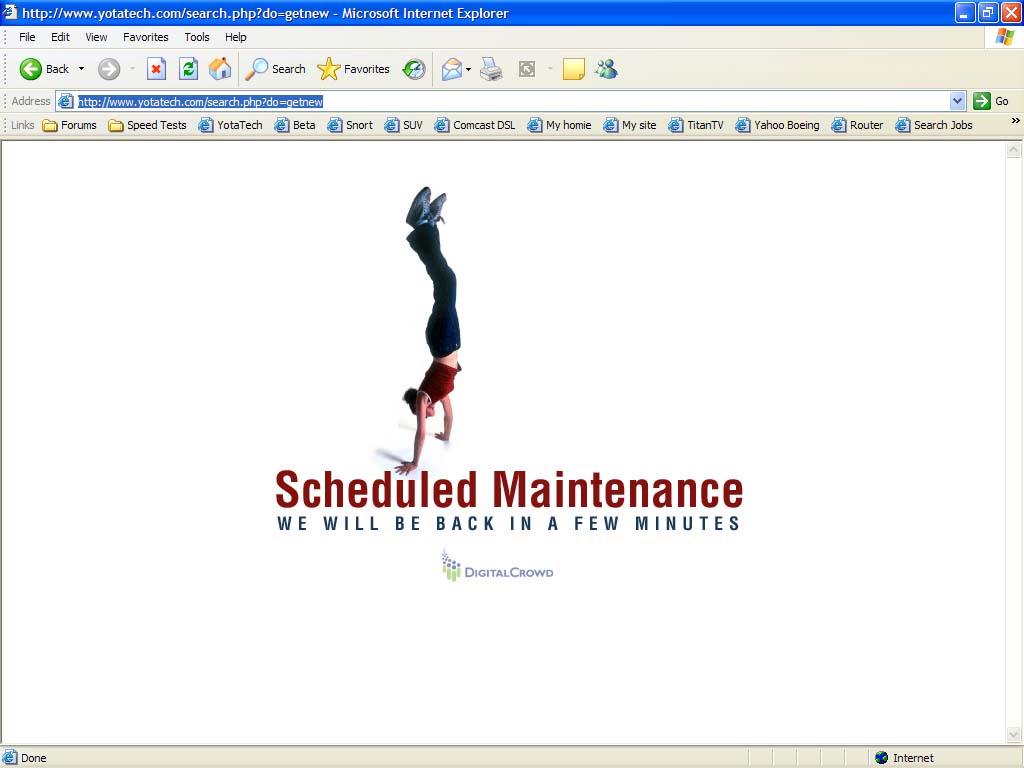Open the My homie link
Image resolution: width=1024 pixels, height=768 pixels.
(x=559, y=125)
